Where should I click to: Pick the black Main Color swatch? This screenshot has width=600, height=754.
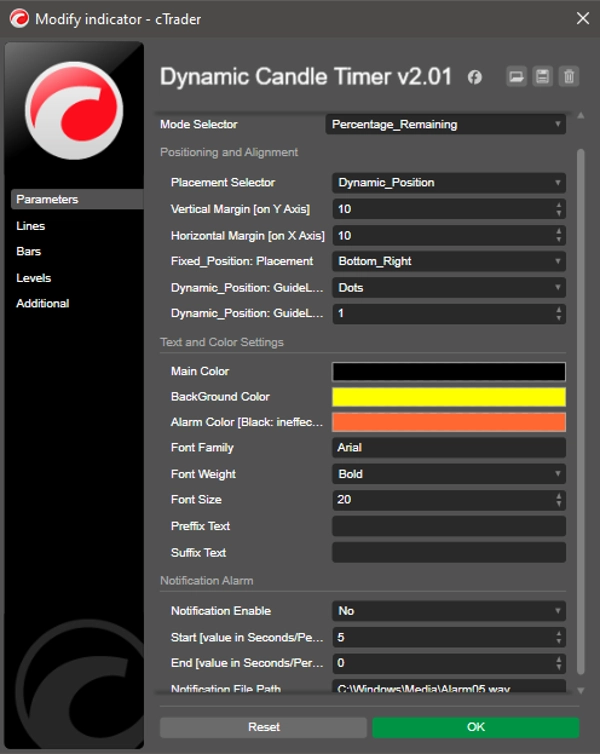click(x=449, y=372)
